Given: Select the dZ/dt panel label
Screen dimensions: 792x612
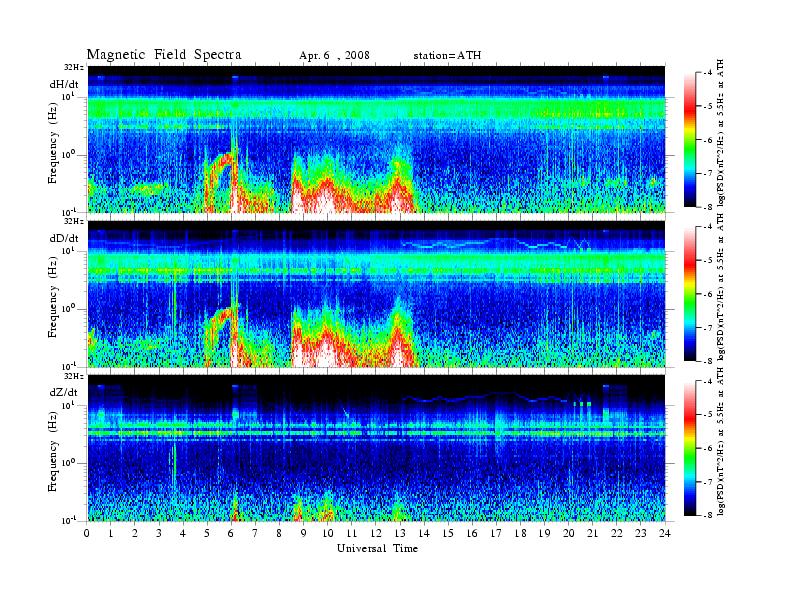Looking at the screenshot, I should point(64,392).
